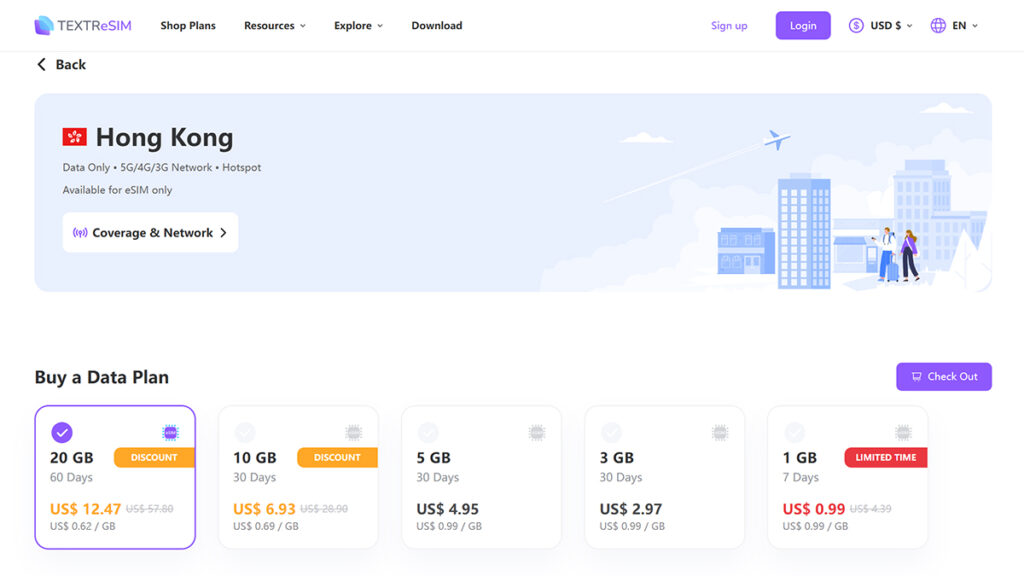Image resolution: width=1024 pixels, height=576 pixels.
Task: Tick the 3 GB plan checkmark
Action: pyautogui.click(x=611, y=432)
